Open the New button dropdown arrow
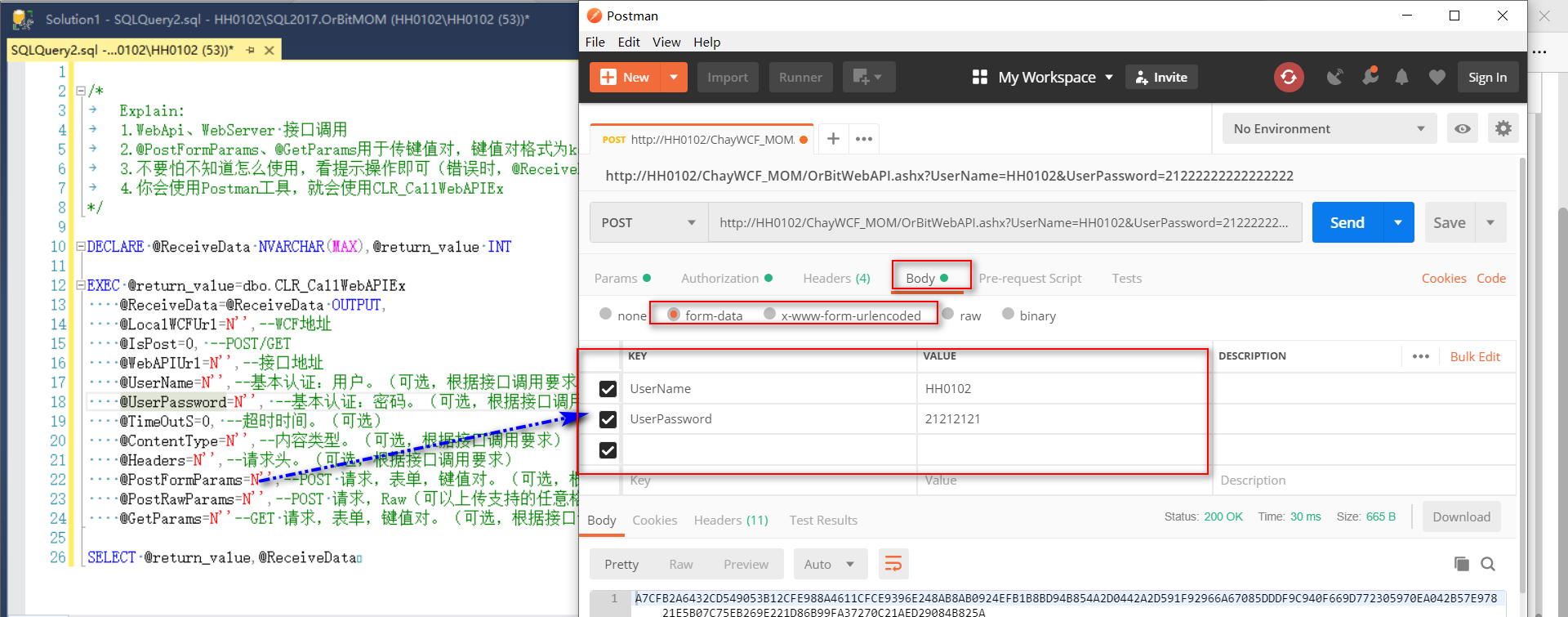The width and height of the screenshot is (1568, 617). [x=674, y=77]
